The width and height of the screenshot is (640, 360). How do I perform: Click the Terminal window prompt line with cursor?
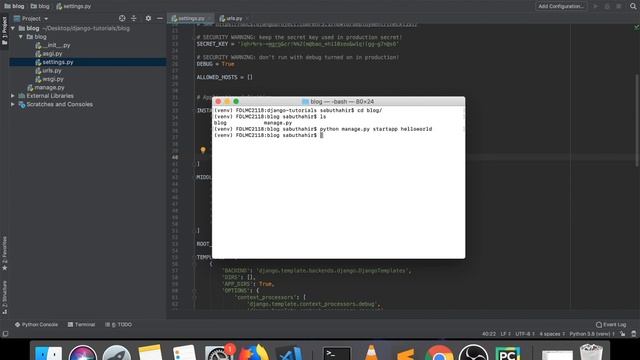click(269, 135)
